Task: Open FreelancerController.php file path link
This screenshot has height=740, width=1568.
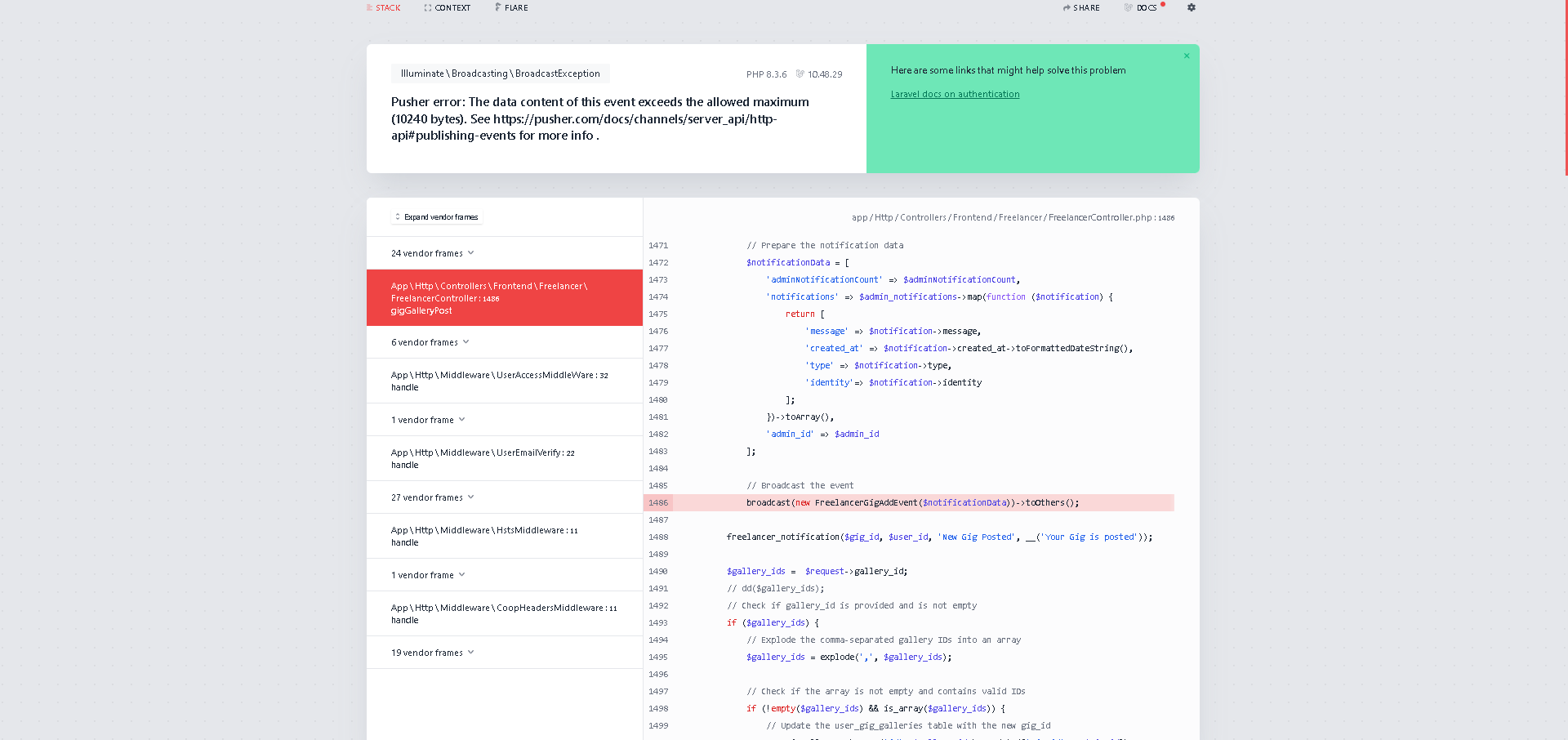Action: pyautogui.click(x=1013, y=218)
